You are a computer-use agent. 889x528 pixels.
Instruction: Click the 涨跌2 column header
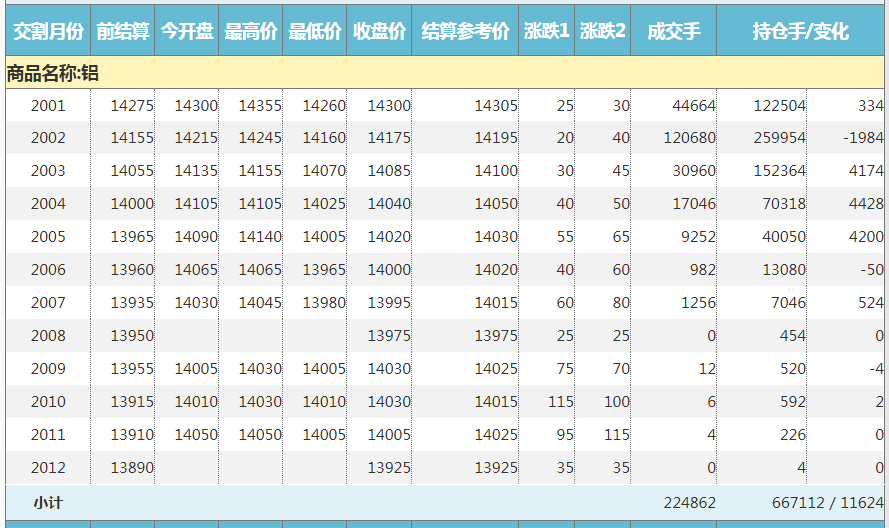point(603,32)
